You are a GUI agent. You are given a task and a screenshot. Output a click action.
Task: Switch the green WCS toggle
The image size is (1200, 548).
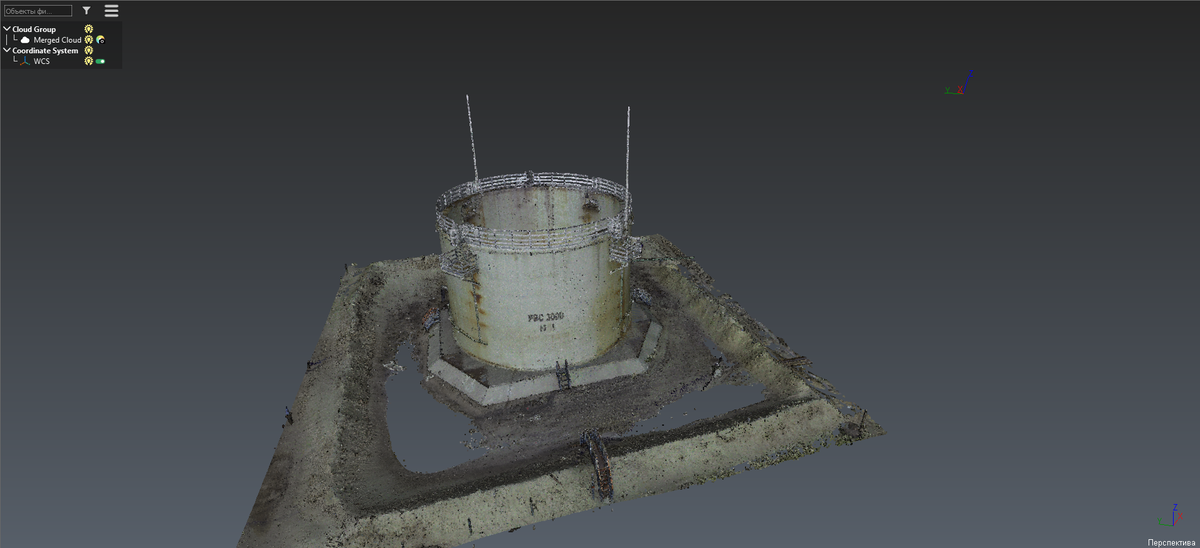coord(100,61)
